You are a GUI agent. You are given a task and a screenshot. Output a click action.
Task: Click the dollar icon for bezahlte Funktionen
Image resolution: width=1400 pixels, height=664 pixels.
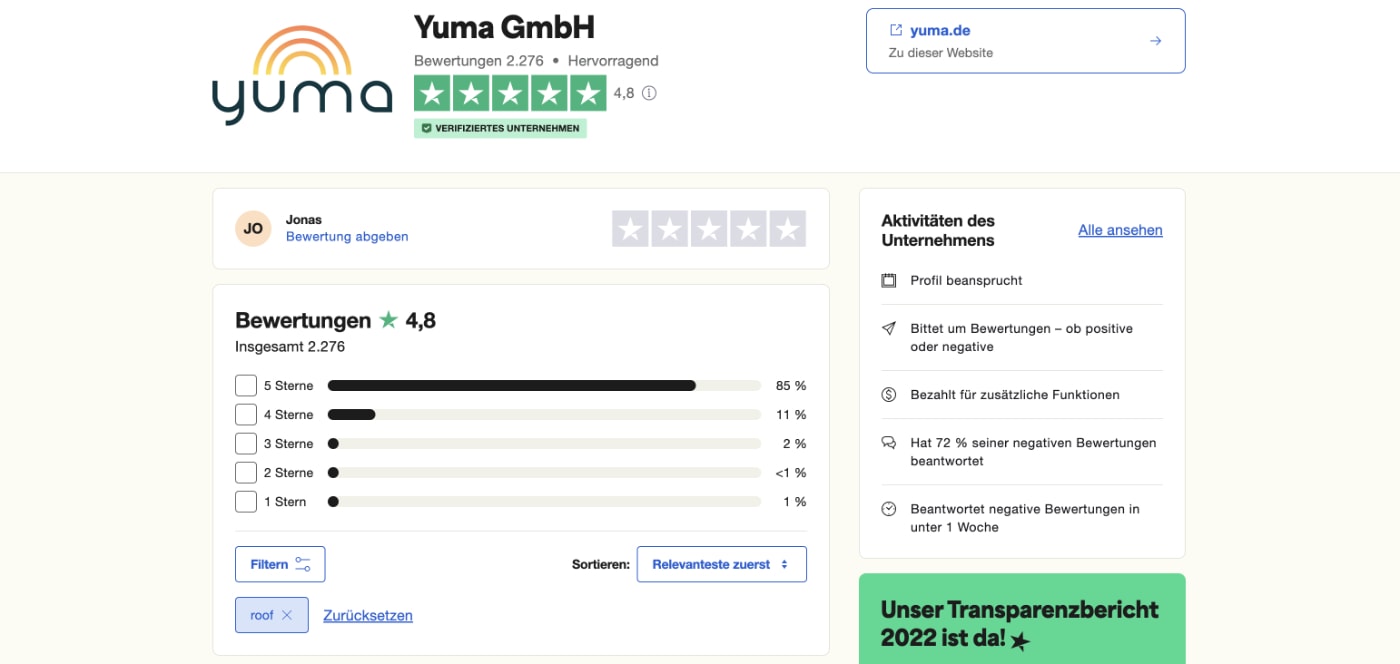coord(888,394)
